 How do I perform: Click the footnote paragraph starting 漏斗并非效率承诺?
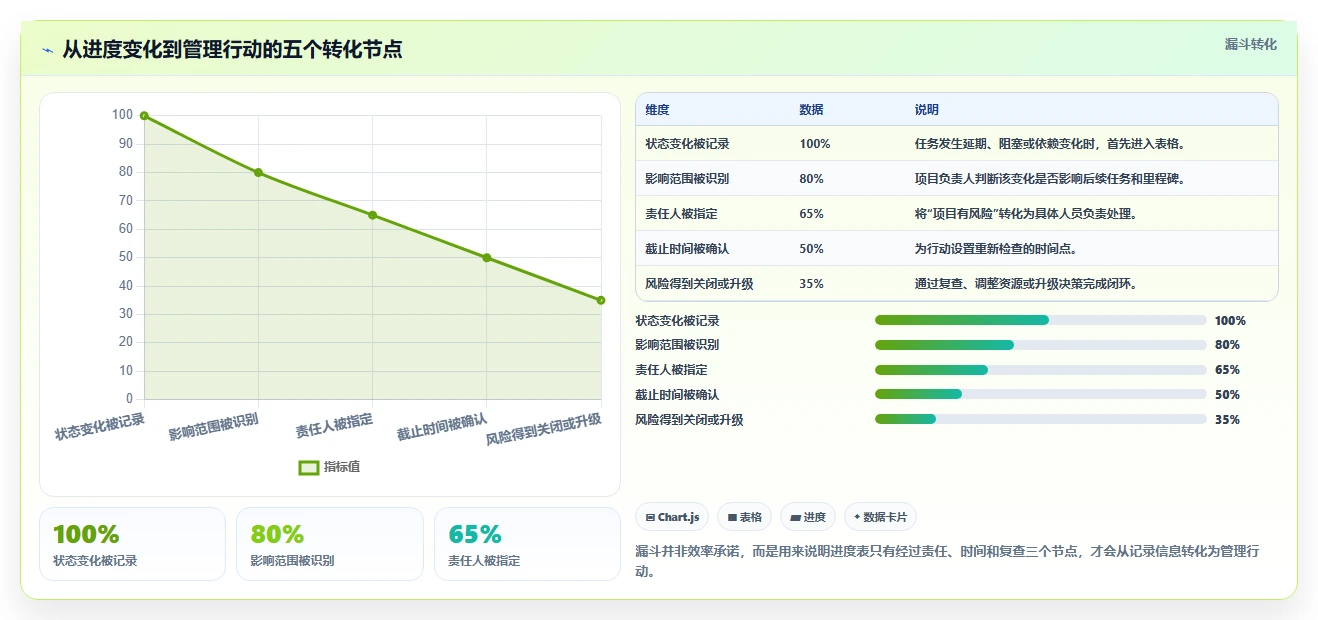tap(947, 562)
